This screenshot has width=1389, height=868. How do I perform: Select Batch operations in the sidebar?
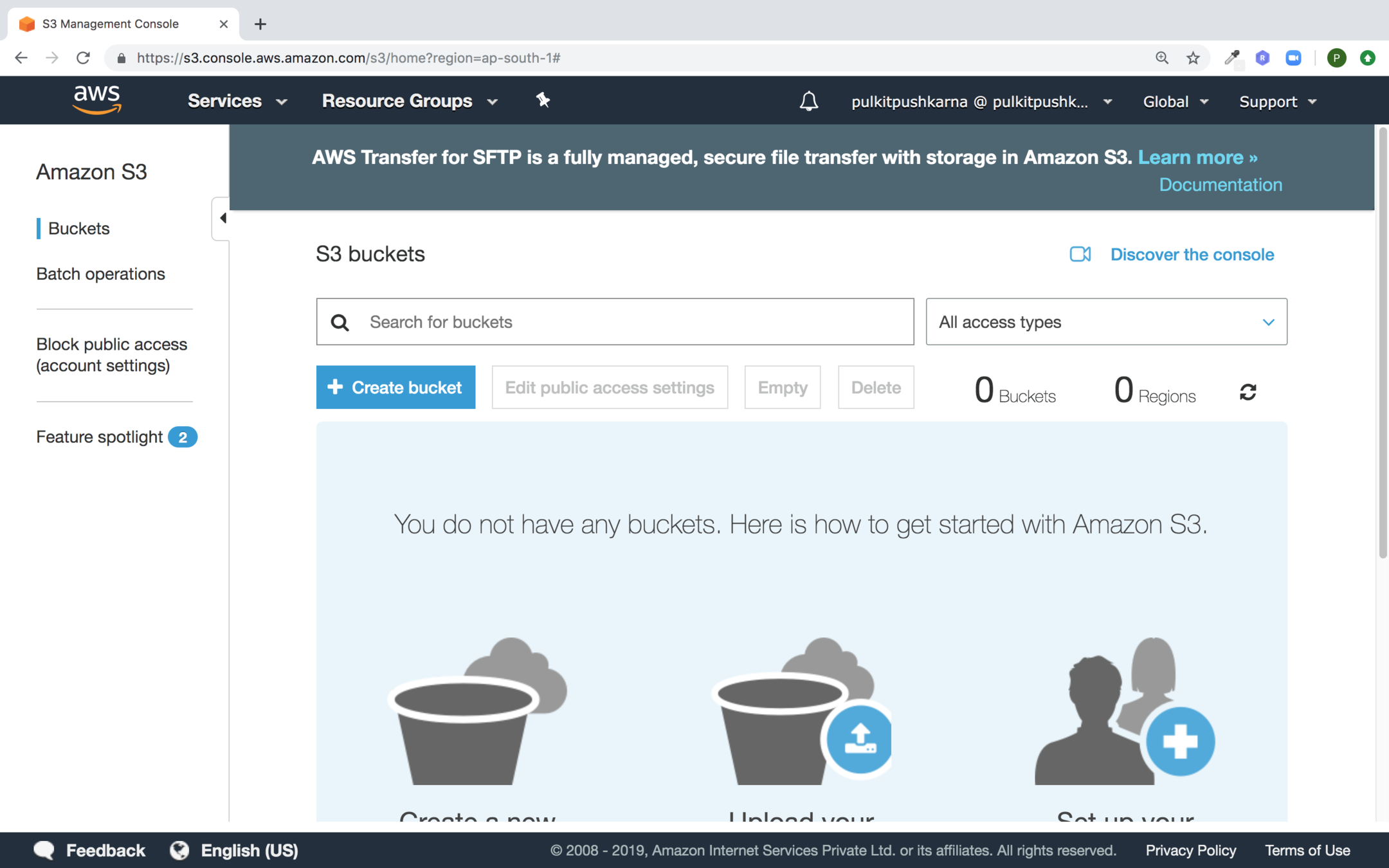(x=100, y=274)
